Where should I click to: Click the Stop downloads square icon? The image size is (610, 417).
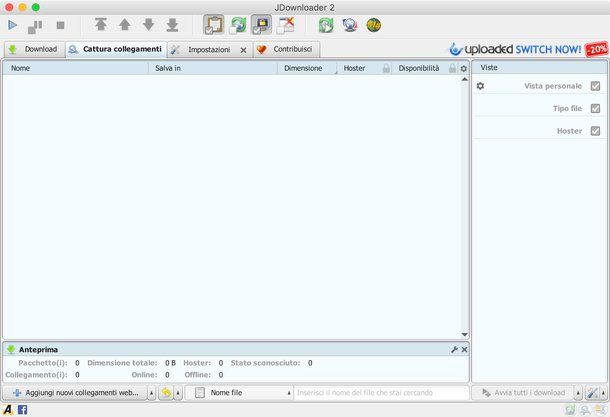click(60, 25)
